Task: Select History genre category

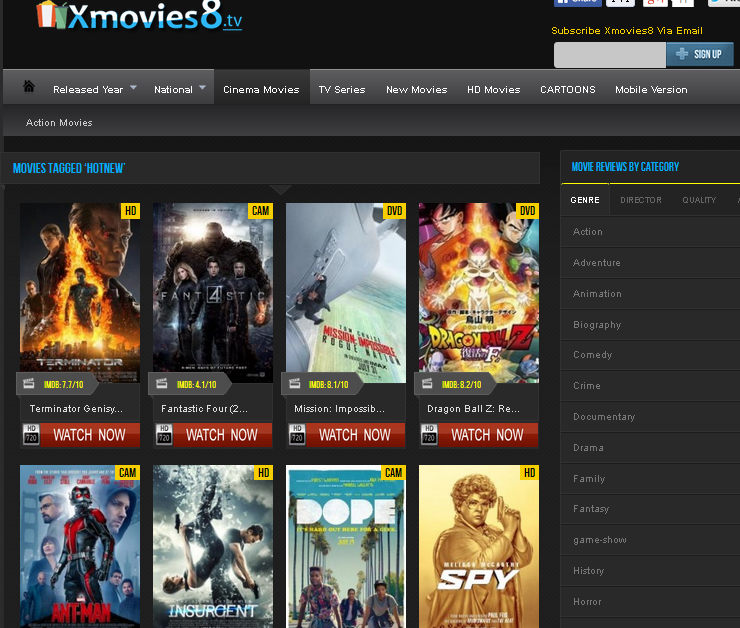Action: [x=589, y=570]
